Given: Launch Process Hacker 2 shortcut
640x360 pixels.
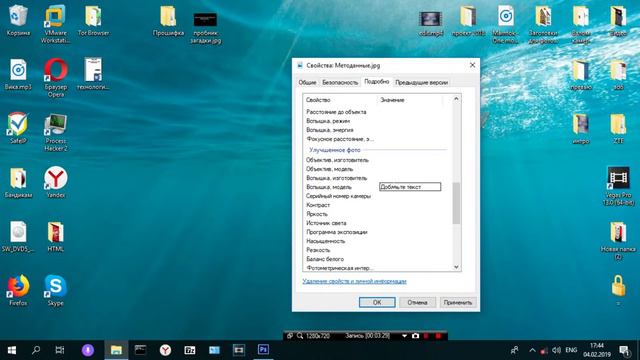Looking at the screenshot, I should coord(56,132).
